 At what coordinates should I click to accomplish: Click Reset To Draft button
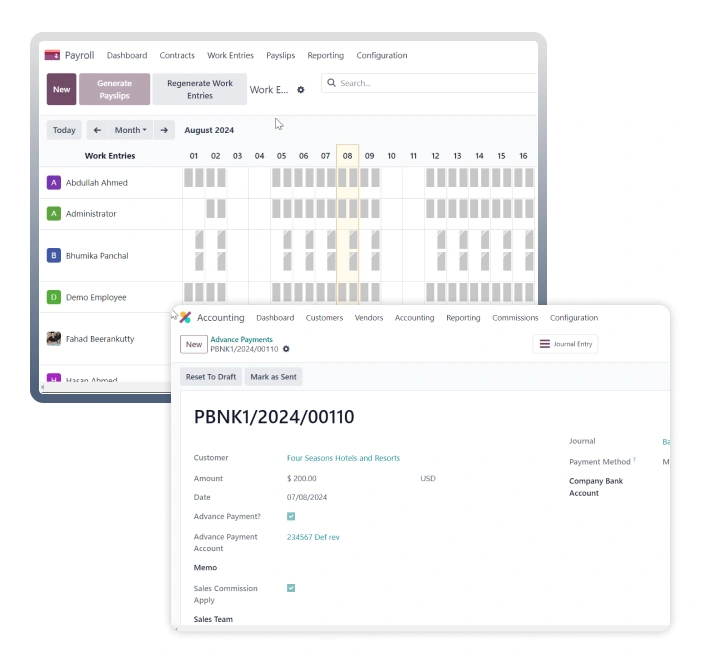point(211,376)
